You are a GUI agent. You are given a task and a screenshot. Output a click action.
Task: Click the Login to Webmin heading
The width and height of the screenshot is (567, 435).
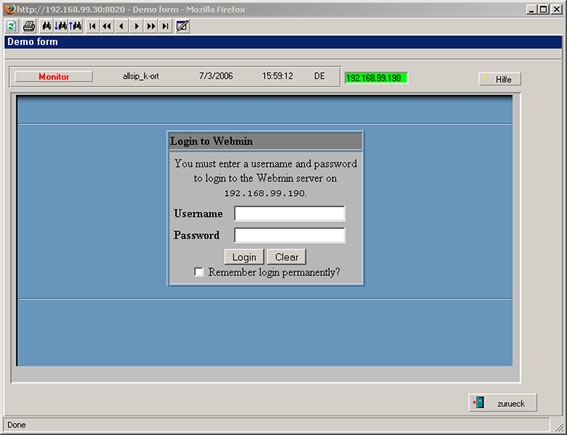tap(212, 141)
